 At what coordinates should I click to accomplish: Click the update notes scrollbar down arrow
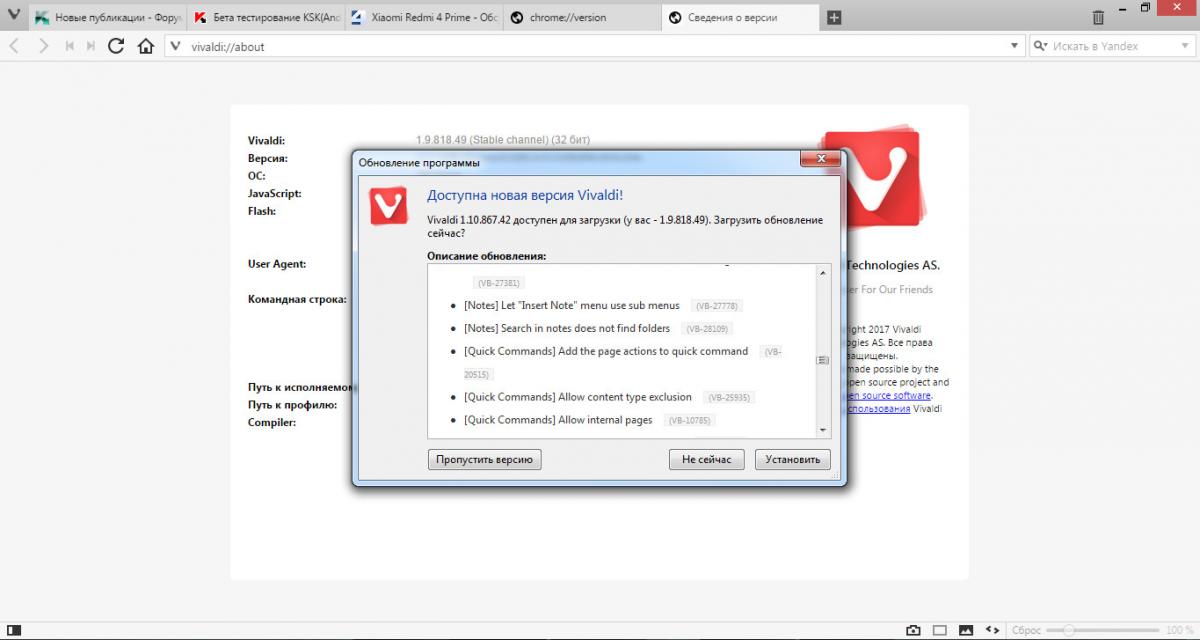tap(824, 430)
